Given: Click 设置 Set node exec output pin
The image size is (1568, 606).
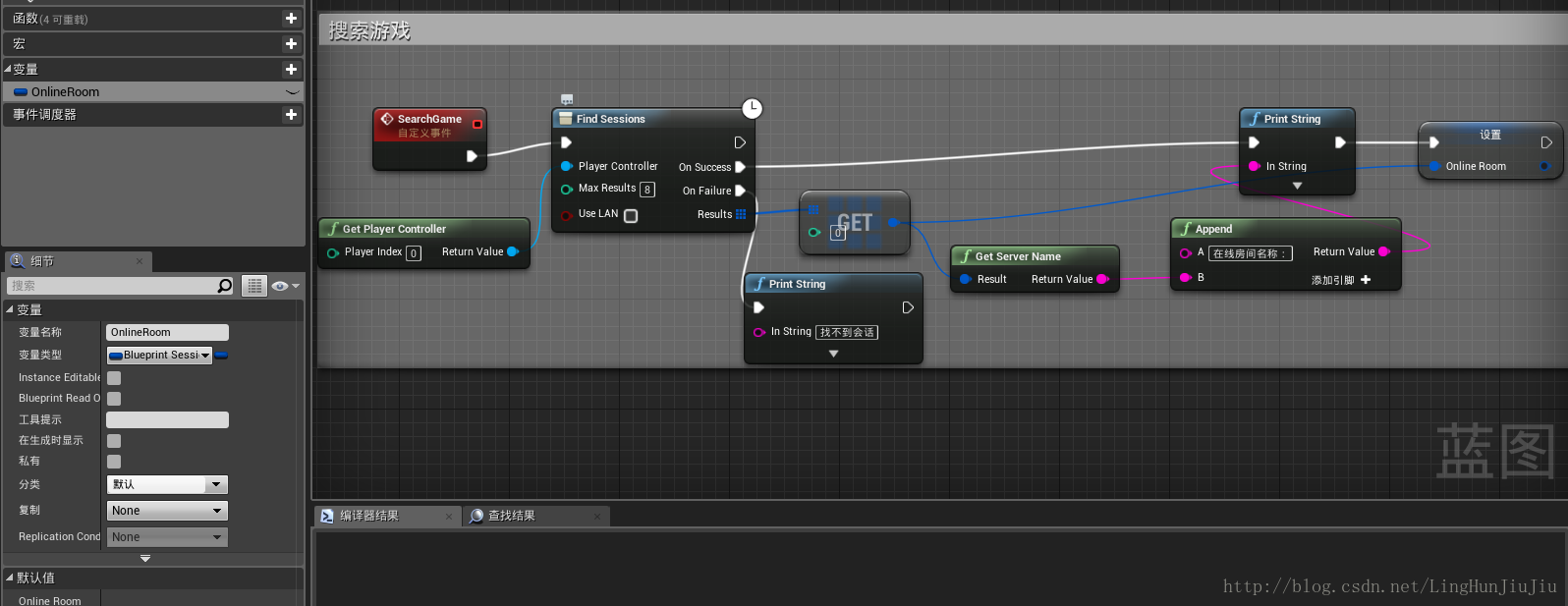Looking at the screenshot, I should [x=1546, y=142].
